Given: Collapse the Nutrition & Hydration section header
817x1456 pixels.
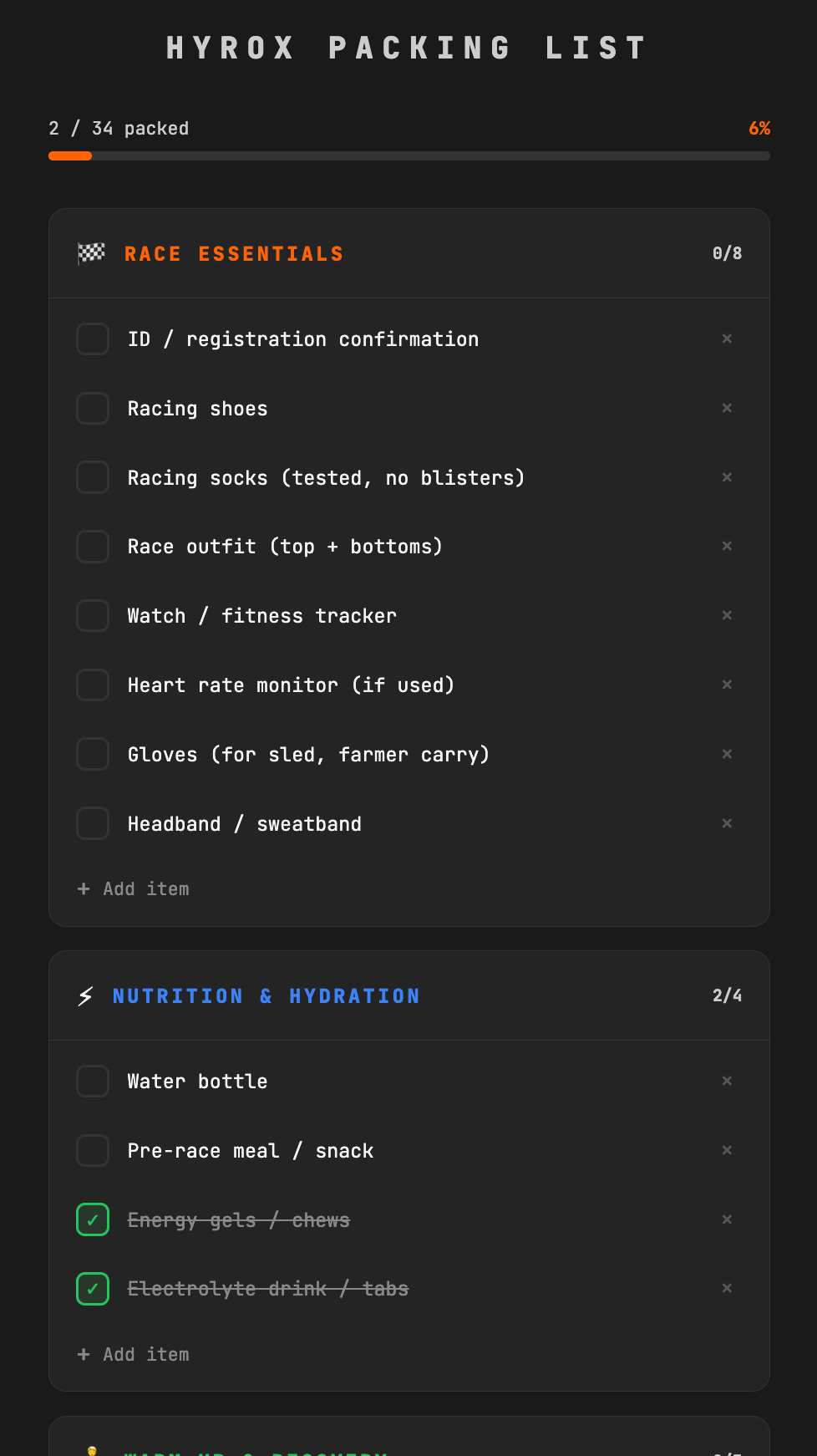Looking at the screenshot, I should [409, 995].
